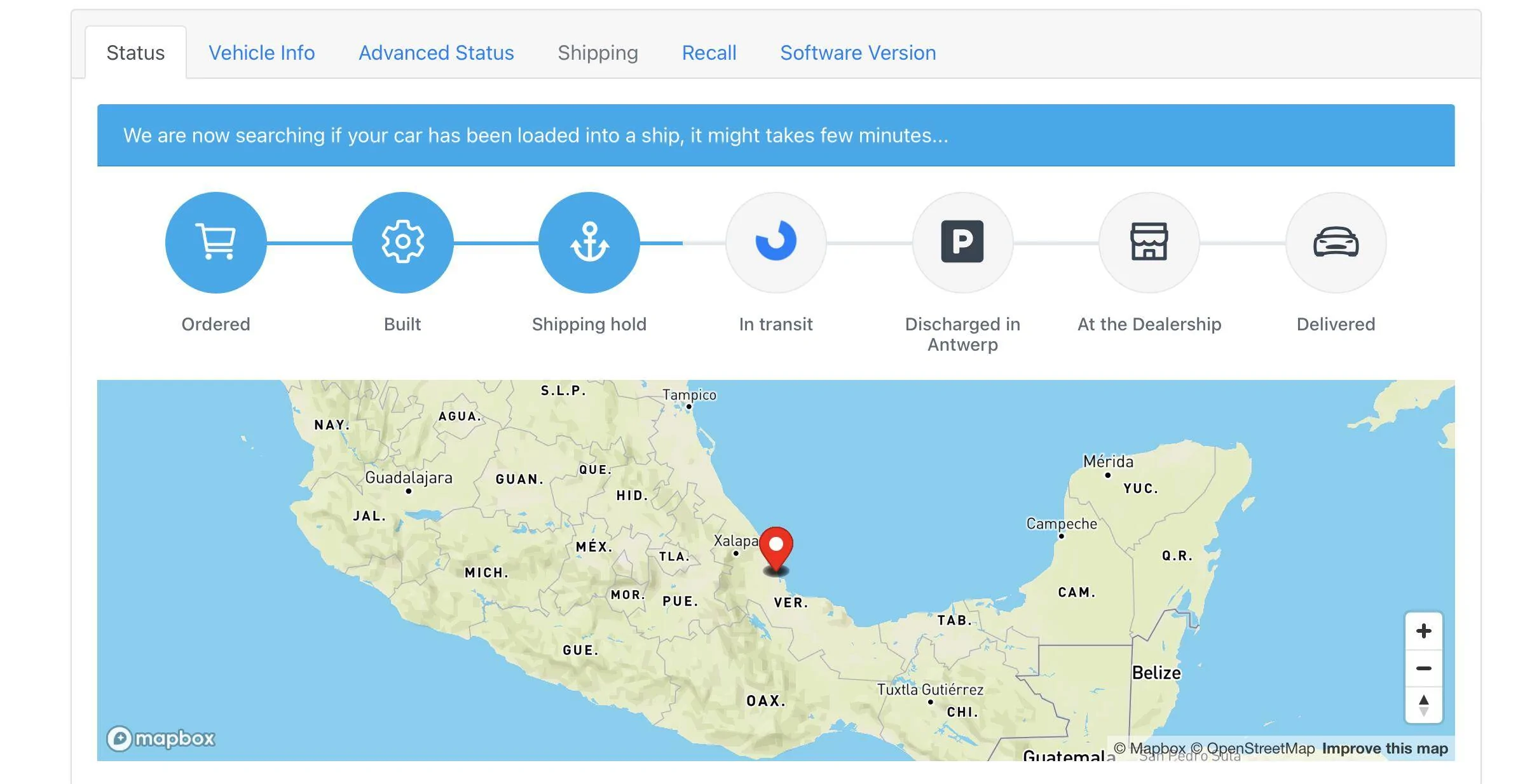Reset map bearing with compass button

[1424, 705]
